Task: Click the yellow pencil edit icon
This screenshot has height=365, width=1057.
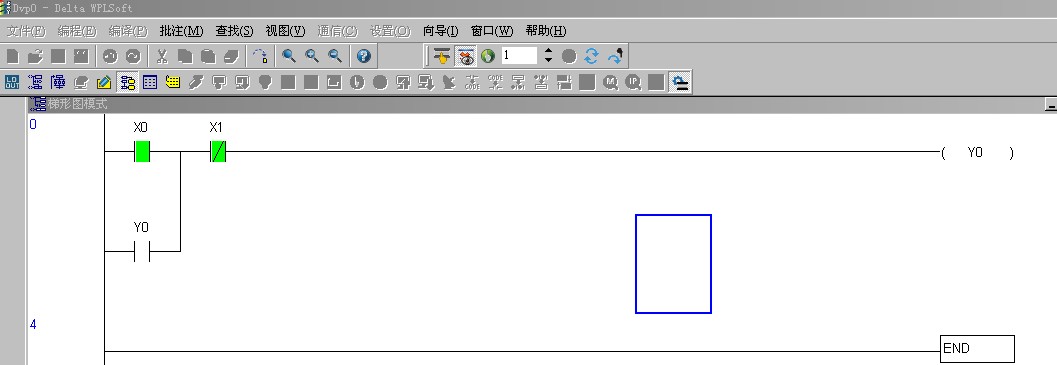Action: click(104, 82)
